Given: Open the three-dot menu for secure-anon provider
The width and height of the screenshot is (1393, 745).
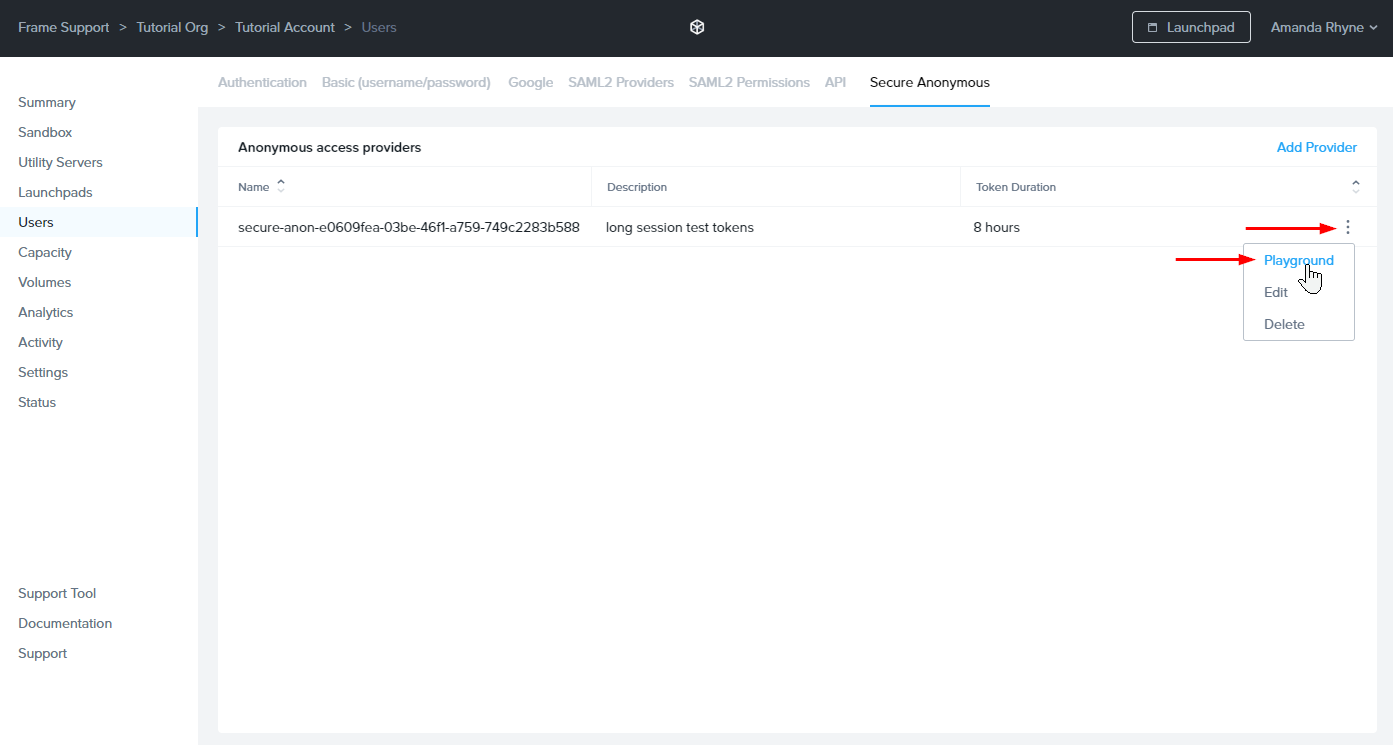Looking at the screenshot, I should (x=1348, y=227).
